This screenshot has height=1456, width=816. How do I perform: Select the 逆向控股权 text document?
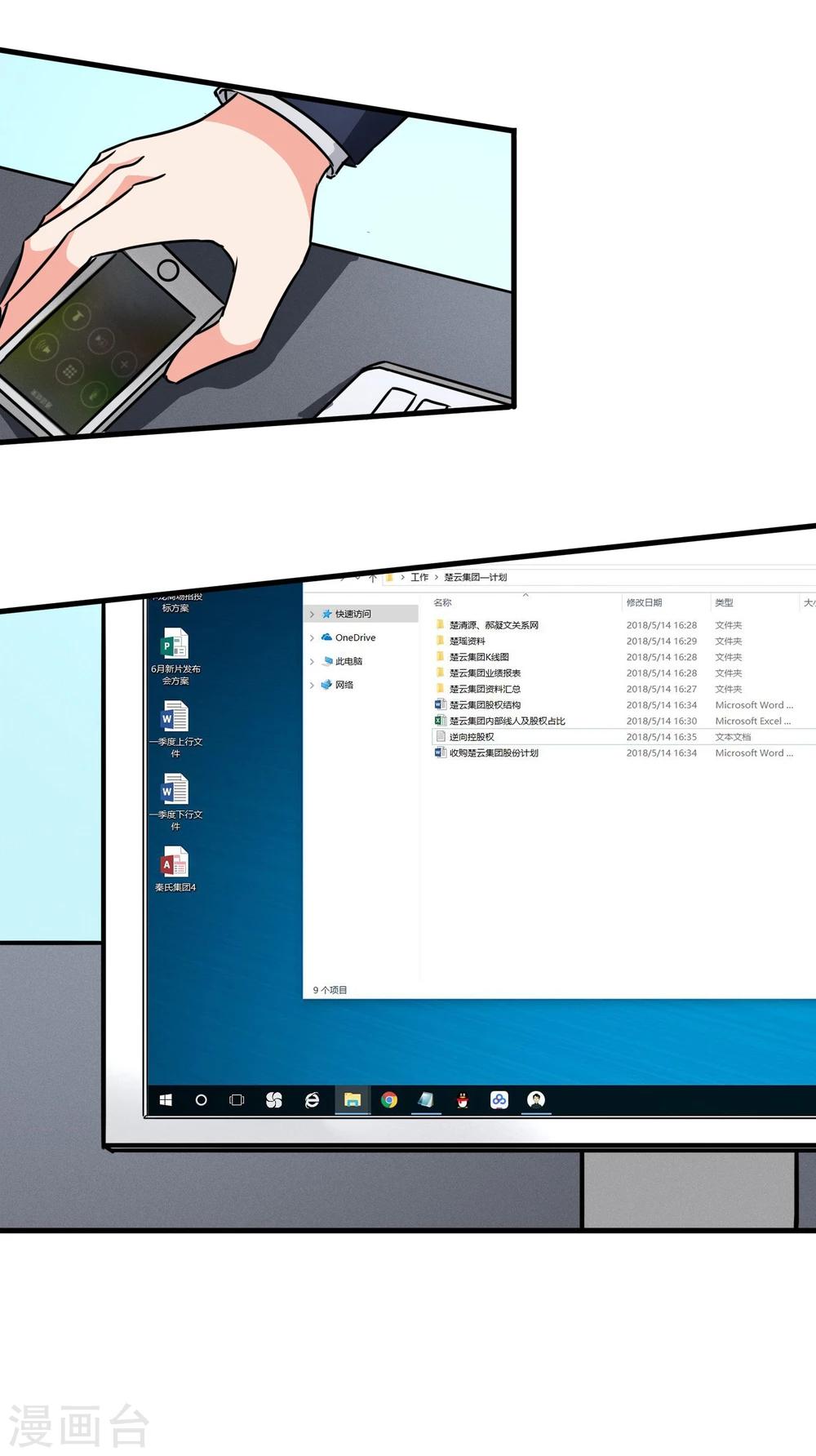472,737
